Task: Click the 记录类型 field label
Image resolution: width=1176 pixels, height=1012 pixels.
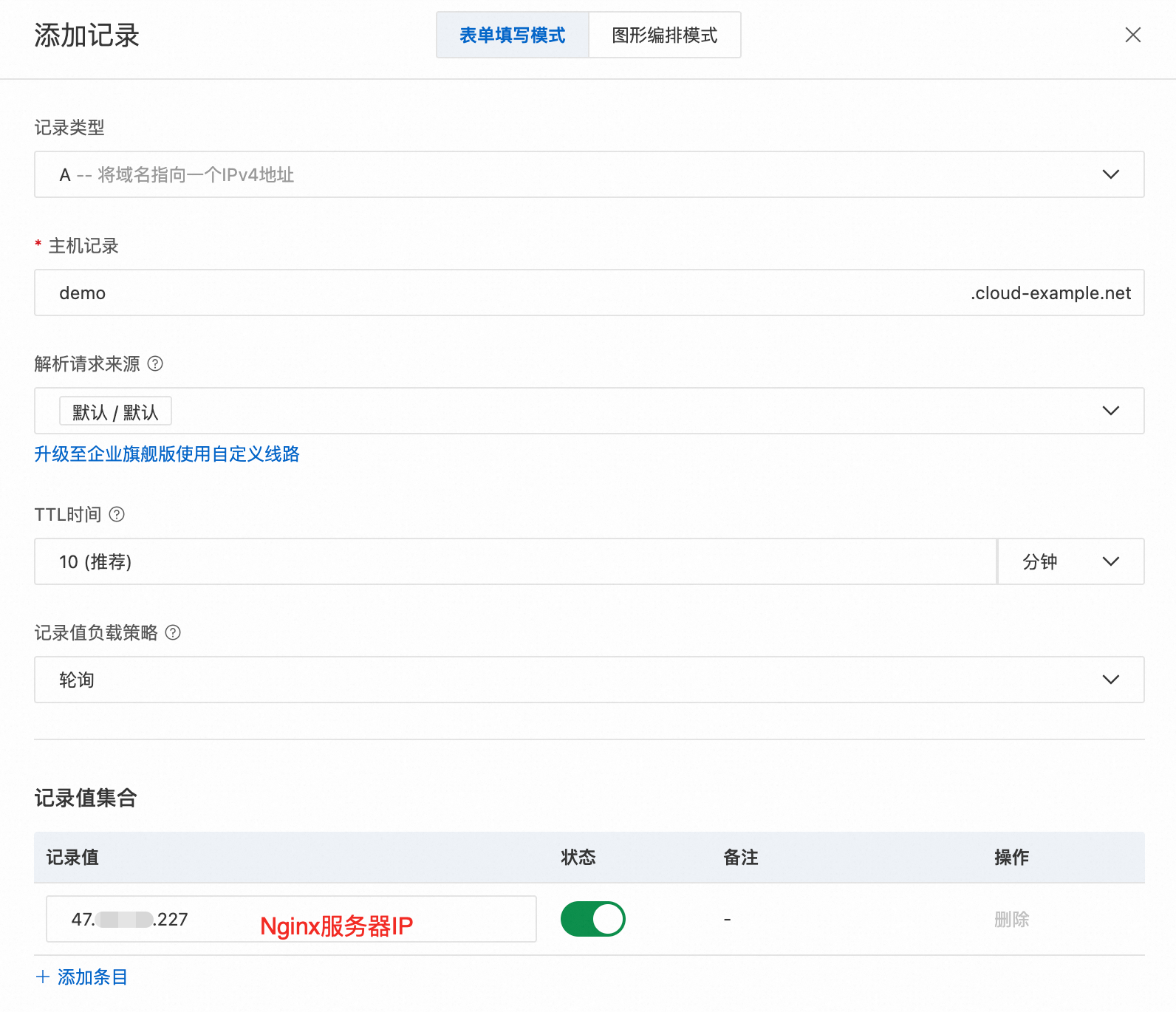Action: click(x=69, y=128)
